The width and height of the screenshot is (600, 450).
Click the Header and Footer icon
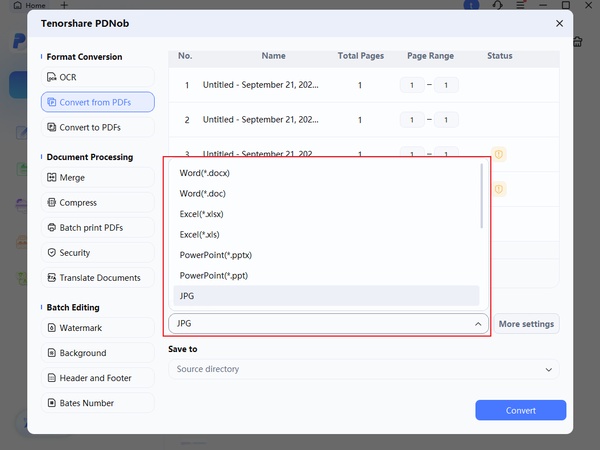52,378
